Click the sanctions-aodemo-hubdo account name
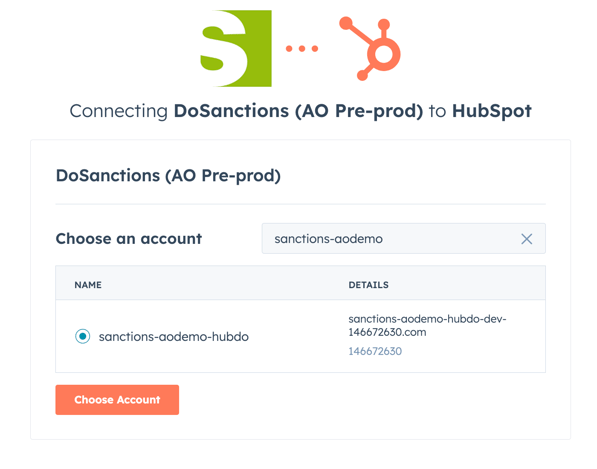The image size is (597, 469). pos(174,337)
